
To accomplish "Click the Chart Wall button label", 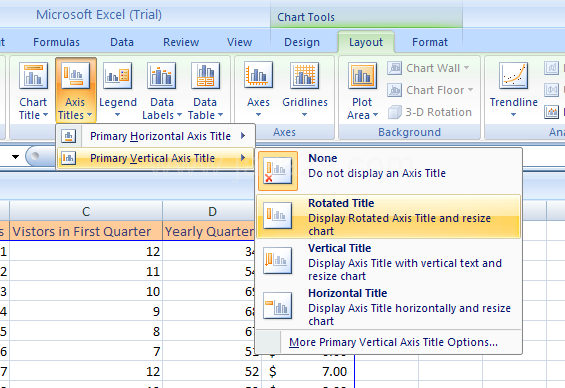I will (433, 68).
